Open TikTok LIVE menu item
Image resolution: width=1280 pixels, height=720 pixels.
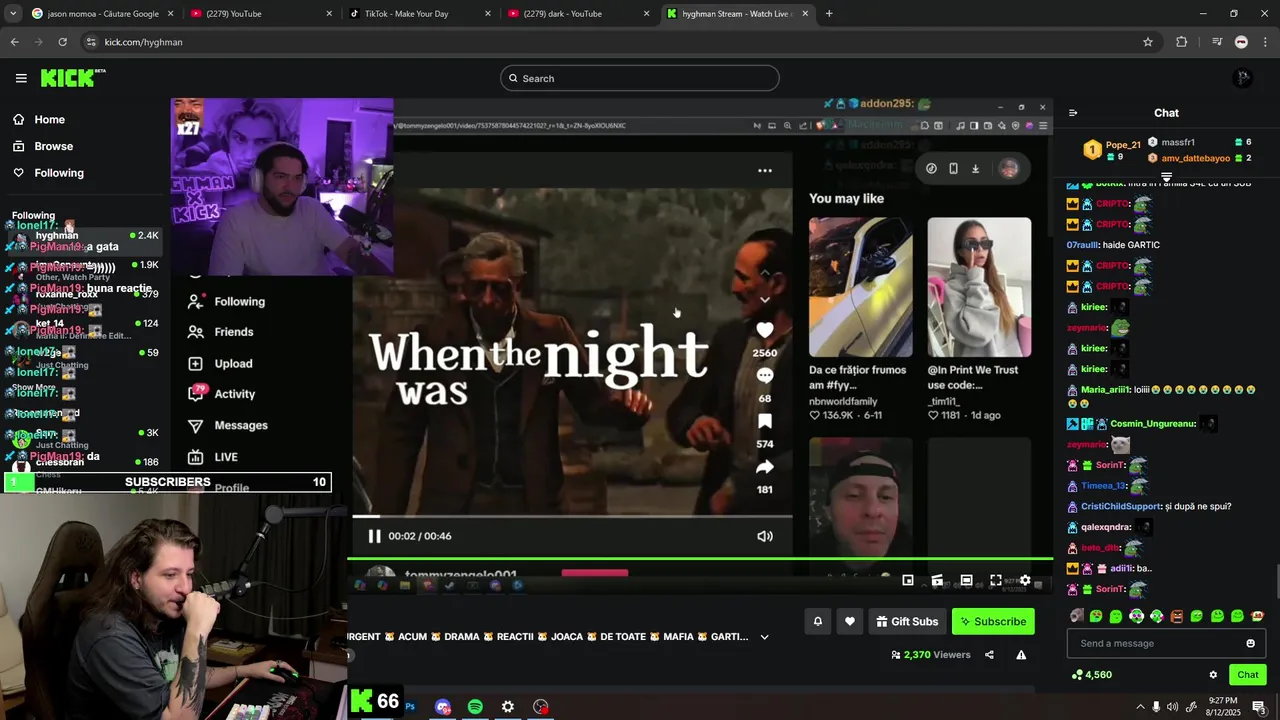(x=213, y=457)
